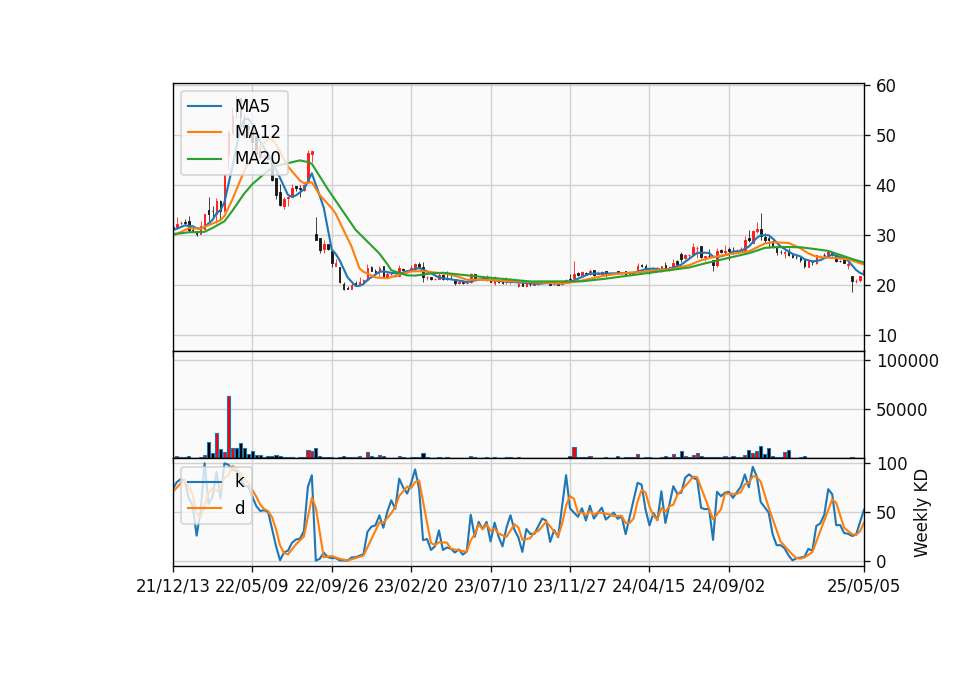The width and height of the screenshot is (960, 690).
Task: Click the 23/02/20 date tick label
Action: (x=411, y=586)
